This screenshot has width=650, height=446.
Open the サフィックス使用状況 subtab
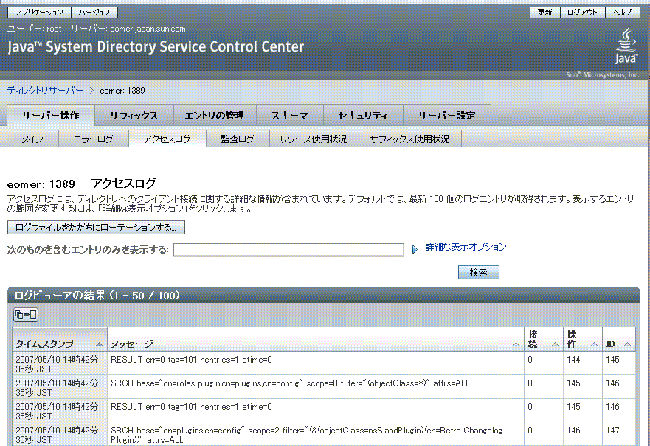(x=410, y=139)
